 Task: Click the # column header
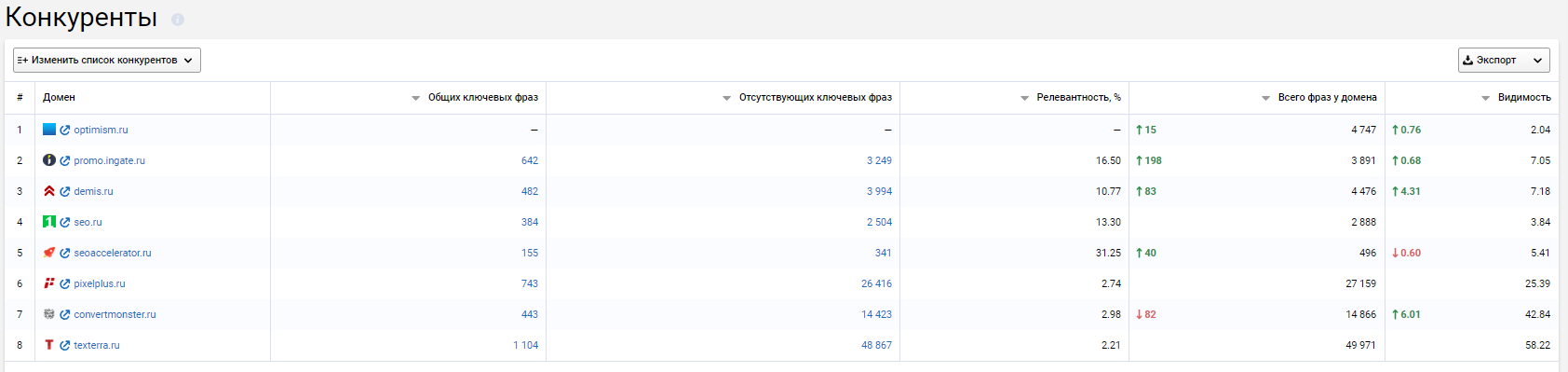click(20, 98)
